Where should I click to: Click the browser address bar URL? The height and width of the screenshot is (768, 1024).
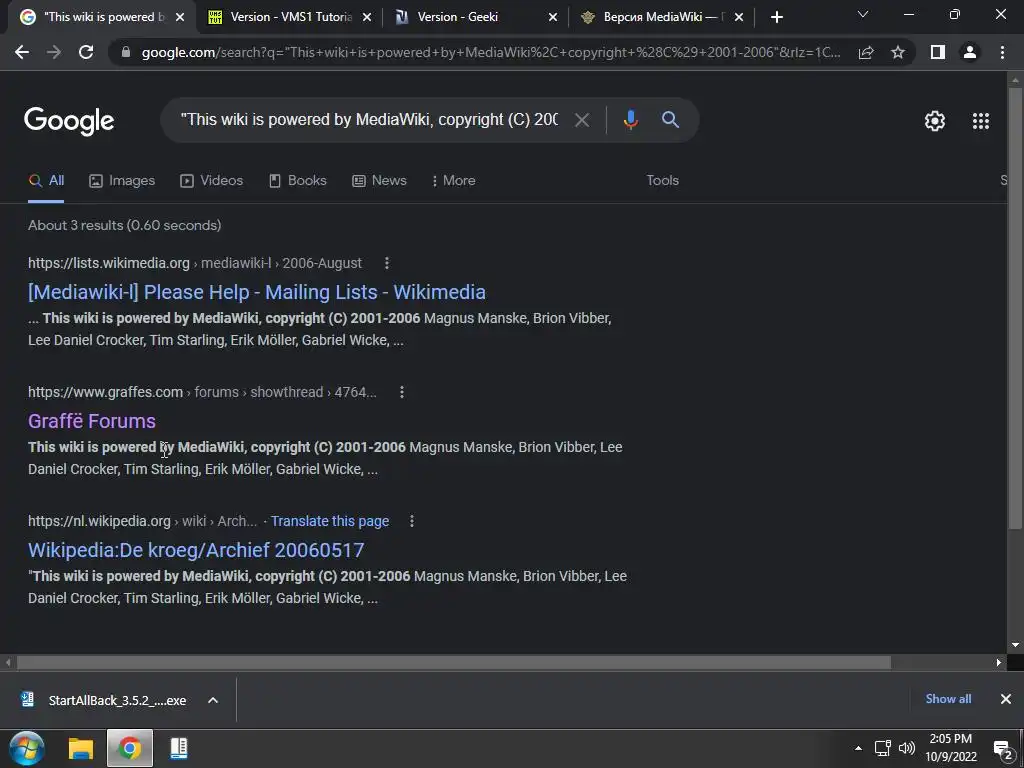click(491, 52)
